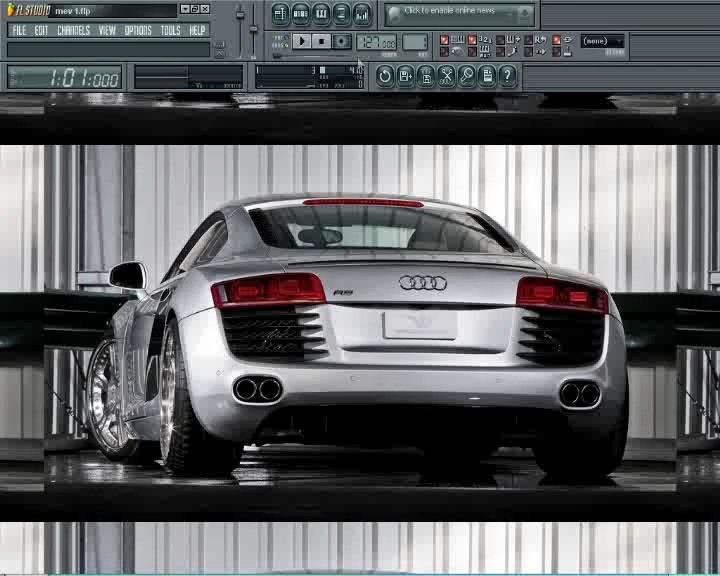This screenshot has width=720, height=576.
Task: Start playback with the Play button
Action: 302,41
